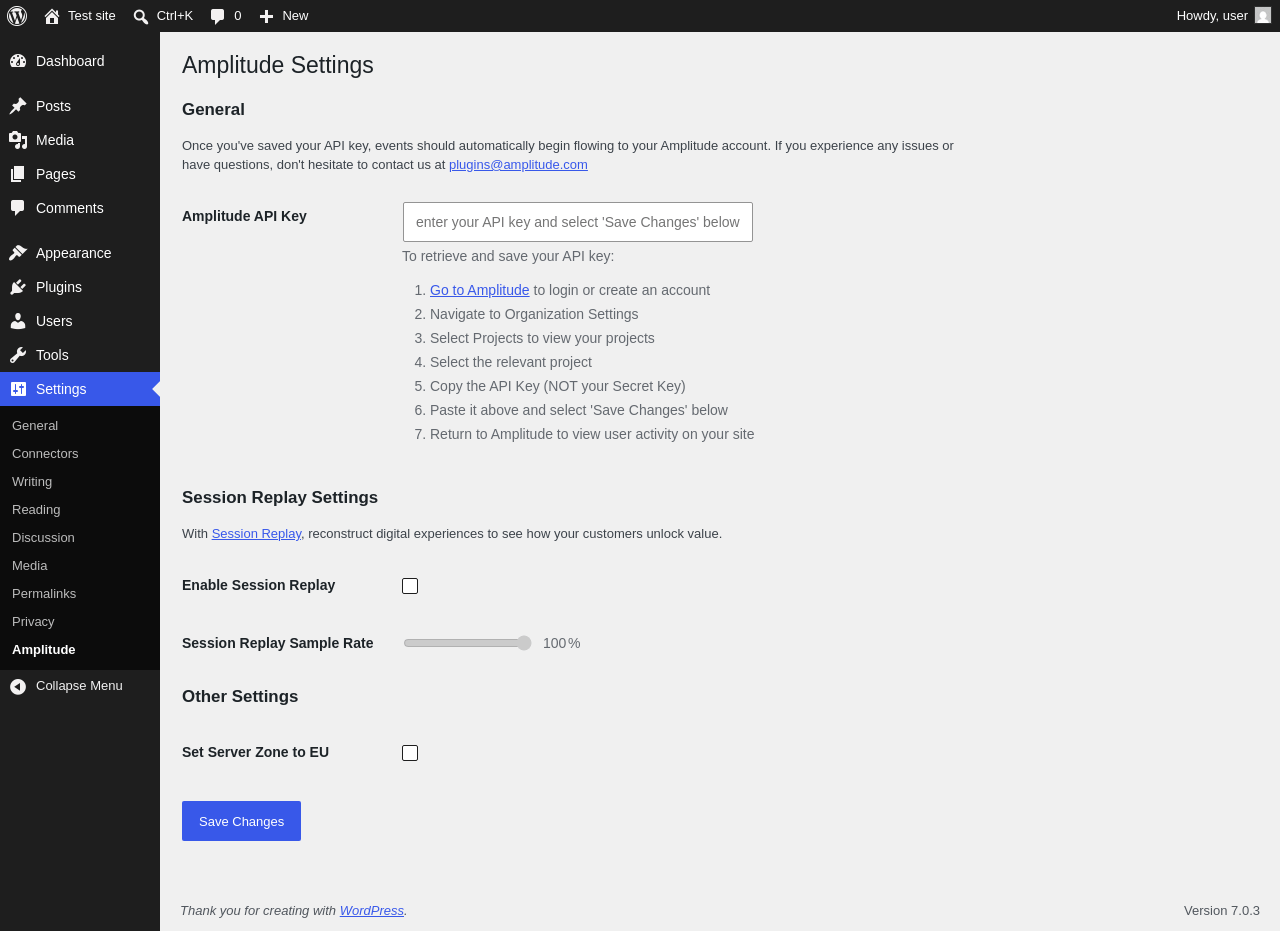Image resolution: width=1280 pixels, height=931 pixels.
Task: Click the Collapse Menu arrow icon
Action: point(18,686)
